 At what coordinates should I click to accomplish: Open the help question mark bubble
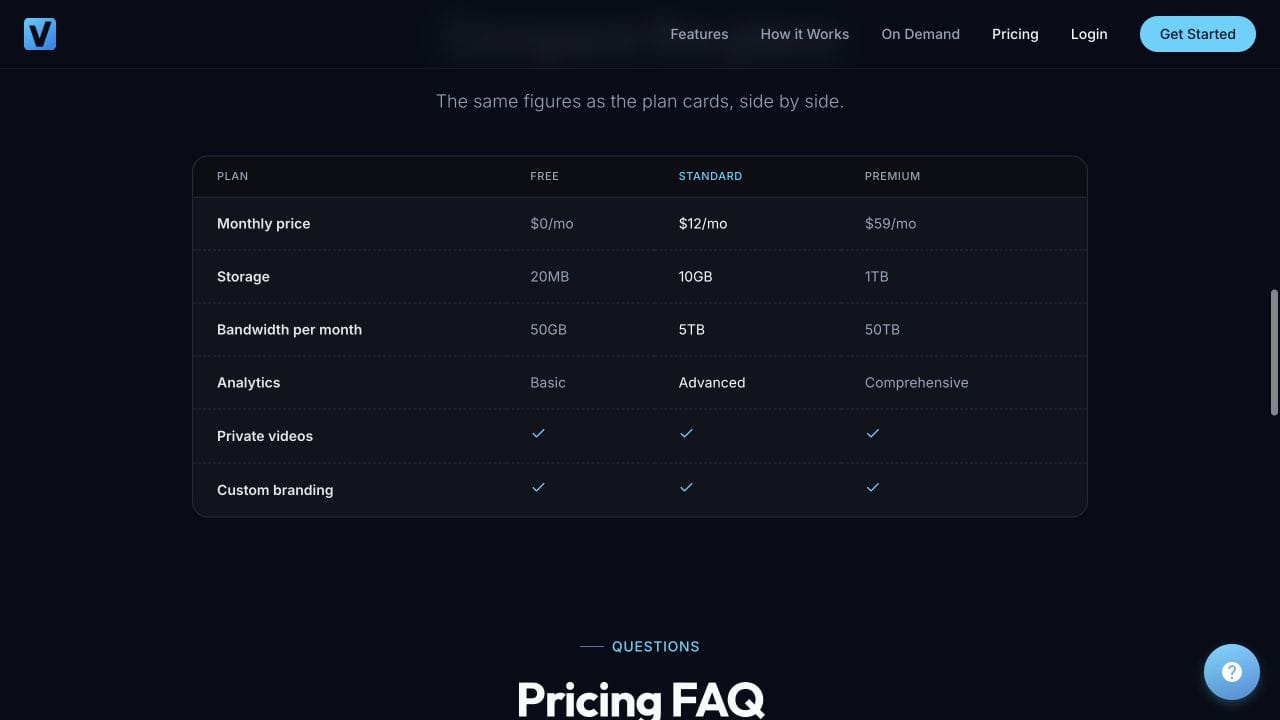[1232, 672]
